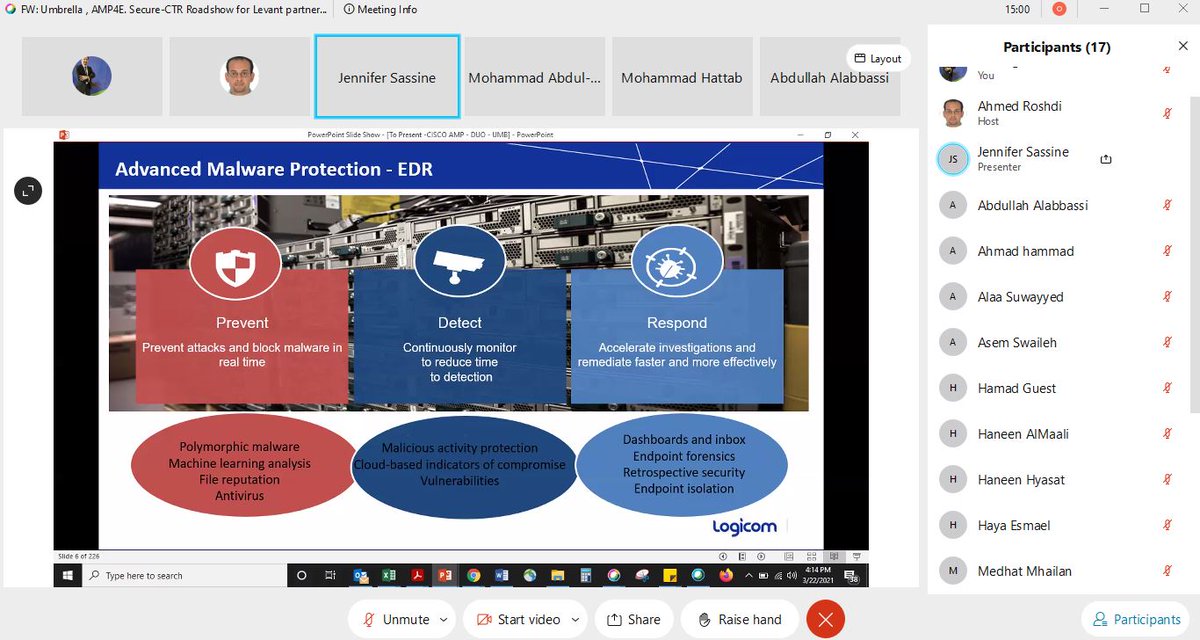Image resolution: width=1200 pixels, height=640 pixels.
Task: Select Jennifer Sassine video tile
Action: [387, 77]
